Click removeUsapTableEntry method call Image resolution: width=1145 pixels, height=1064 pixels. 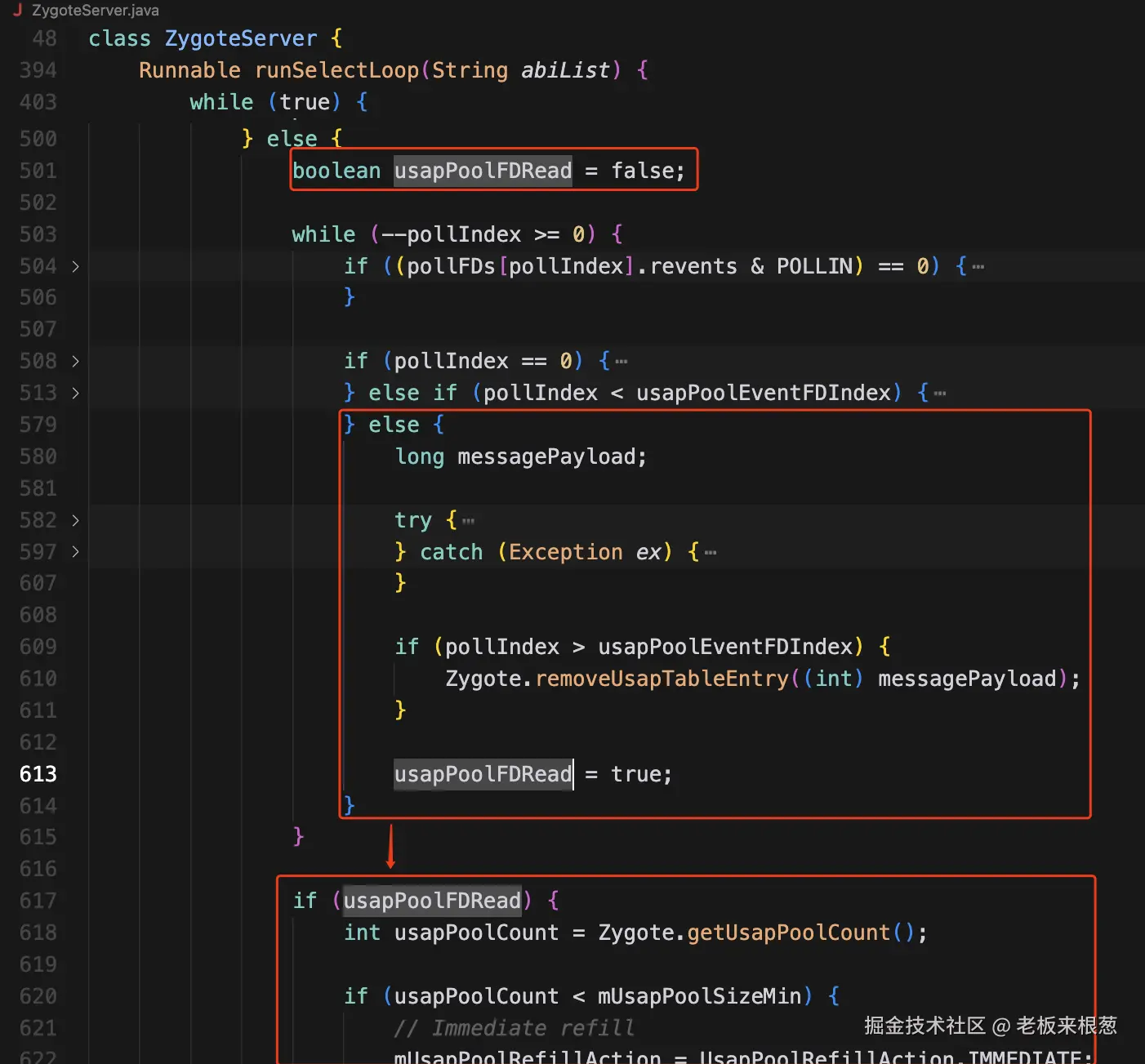click(662, 679)
